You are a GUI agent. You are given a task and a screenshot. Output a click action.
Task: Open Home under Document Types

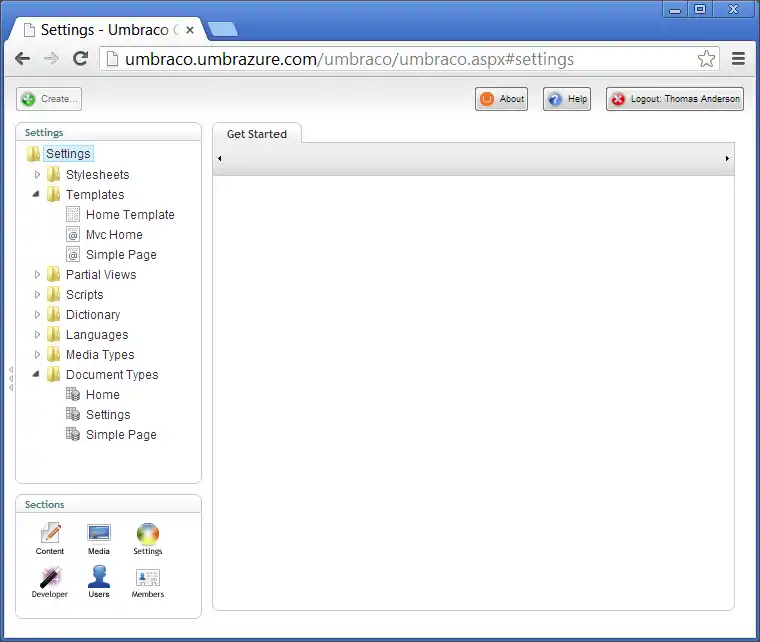[x=103, y=394]
